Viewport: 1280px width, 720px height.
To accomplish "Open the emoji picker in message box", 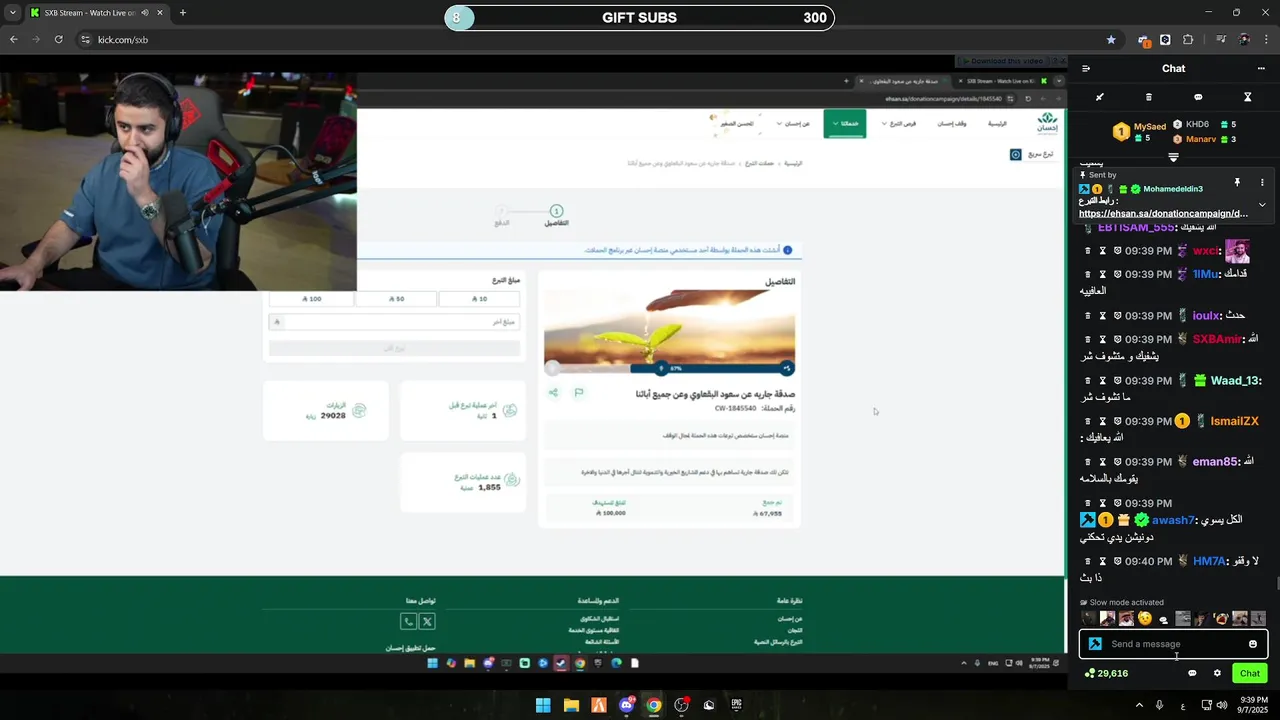I will coord(1253,644).
